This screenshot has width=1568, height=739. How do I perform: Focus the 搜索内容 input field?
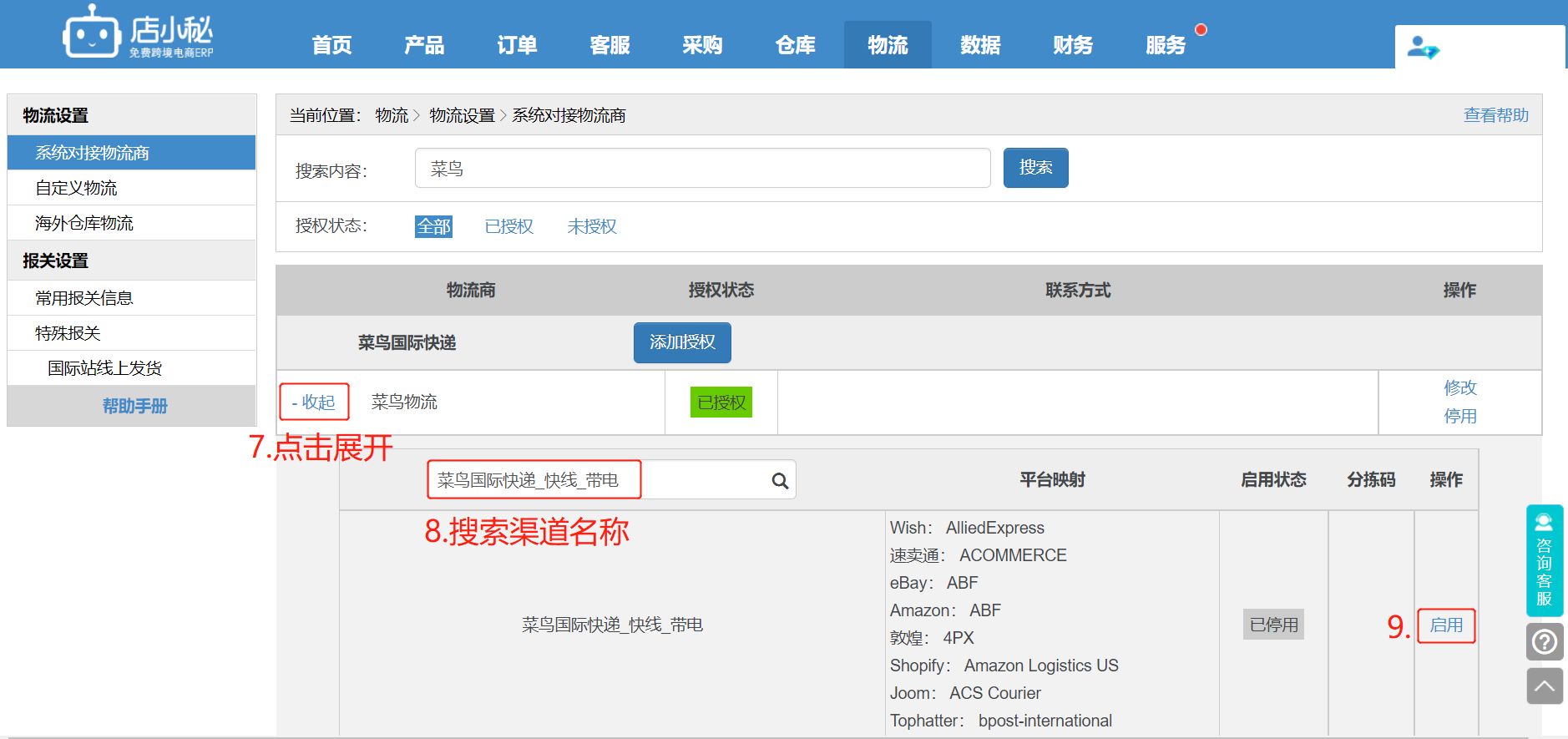[x=702, y=168]
